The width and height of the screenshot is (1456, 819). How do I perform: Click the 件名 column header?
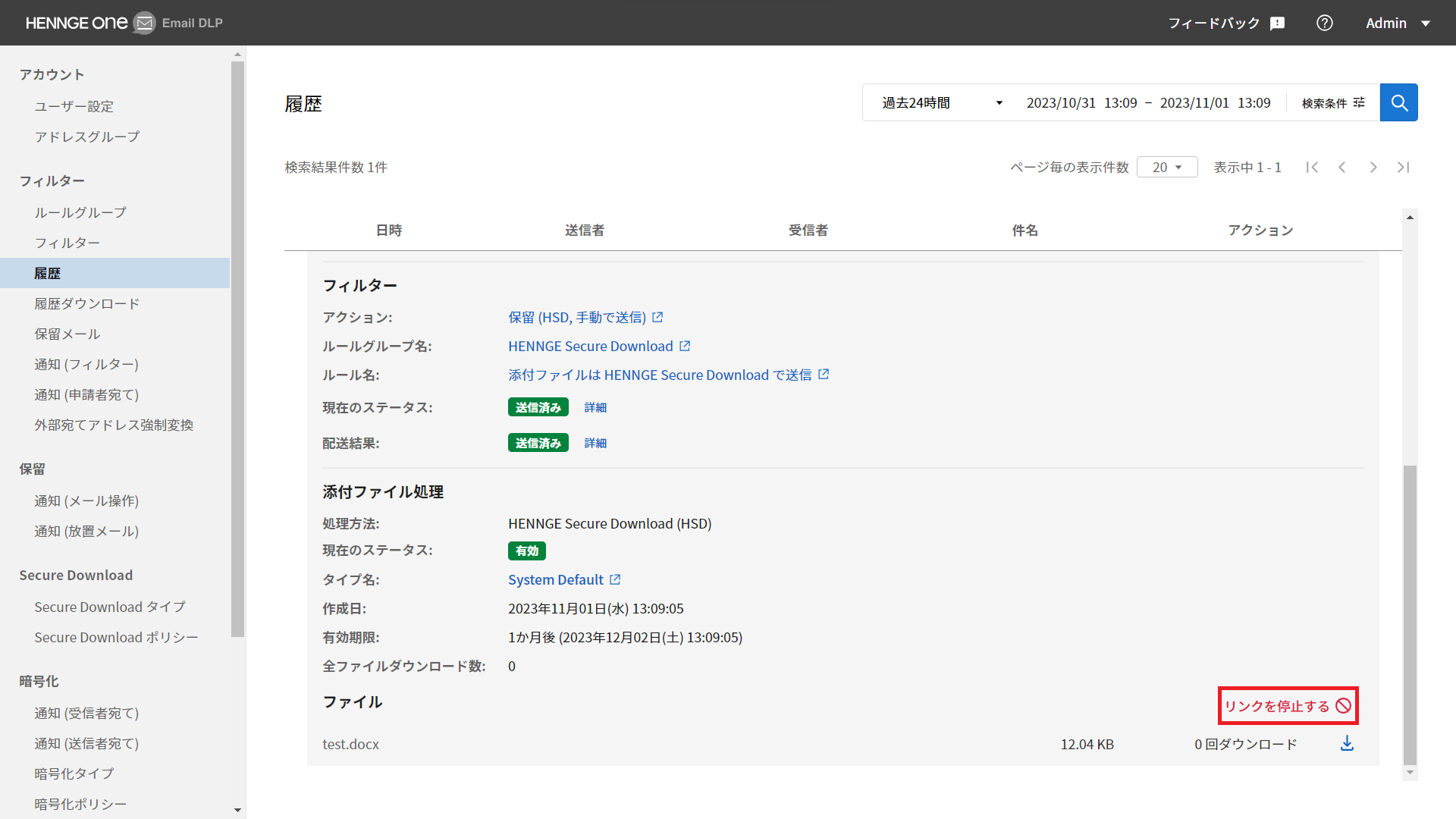[x=1025, y=230]
